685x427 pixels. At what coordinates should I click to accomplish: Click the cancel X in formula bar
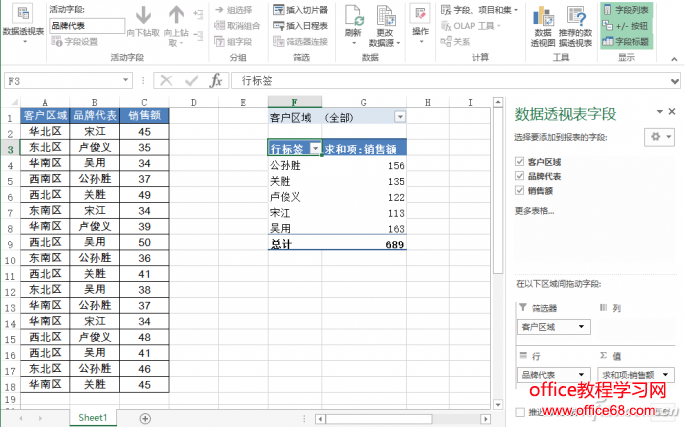click(166, 81)
